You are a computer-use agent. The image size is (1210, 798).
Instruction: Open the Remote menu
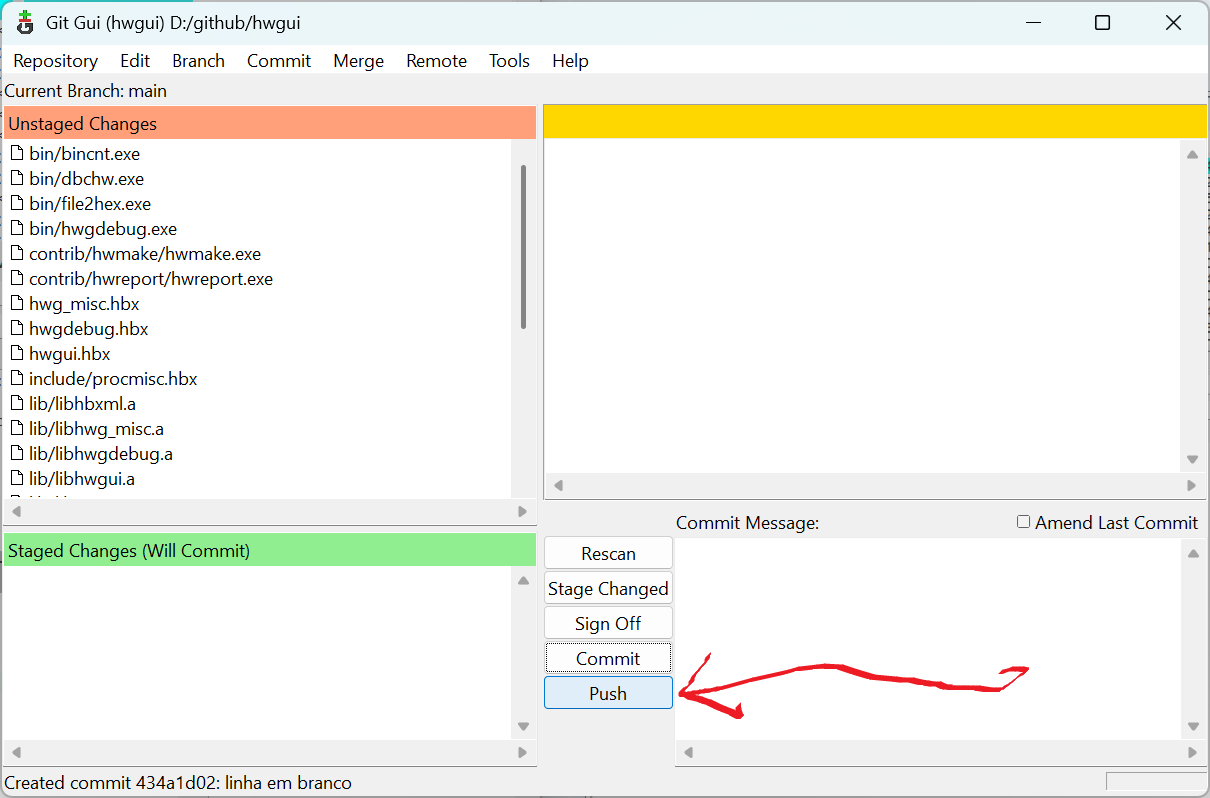(437, 61)
